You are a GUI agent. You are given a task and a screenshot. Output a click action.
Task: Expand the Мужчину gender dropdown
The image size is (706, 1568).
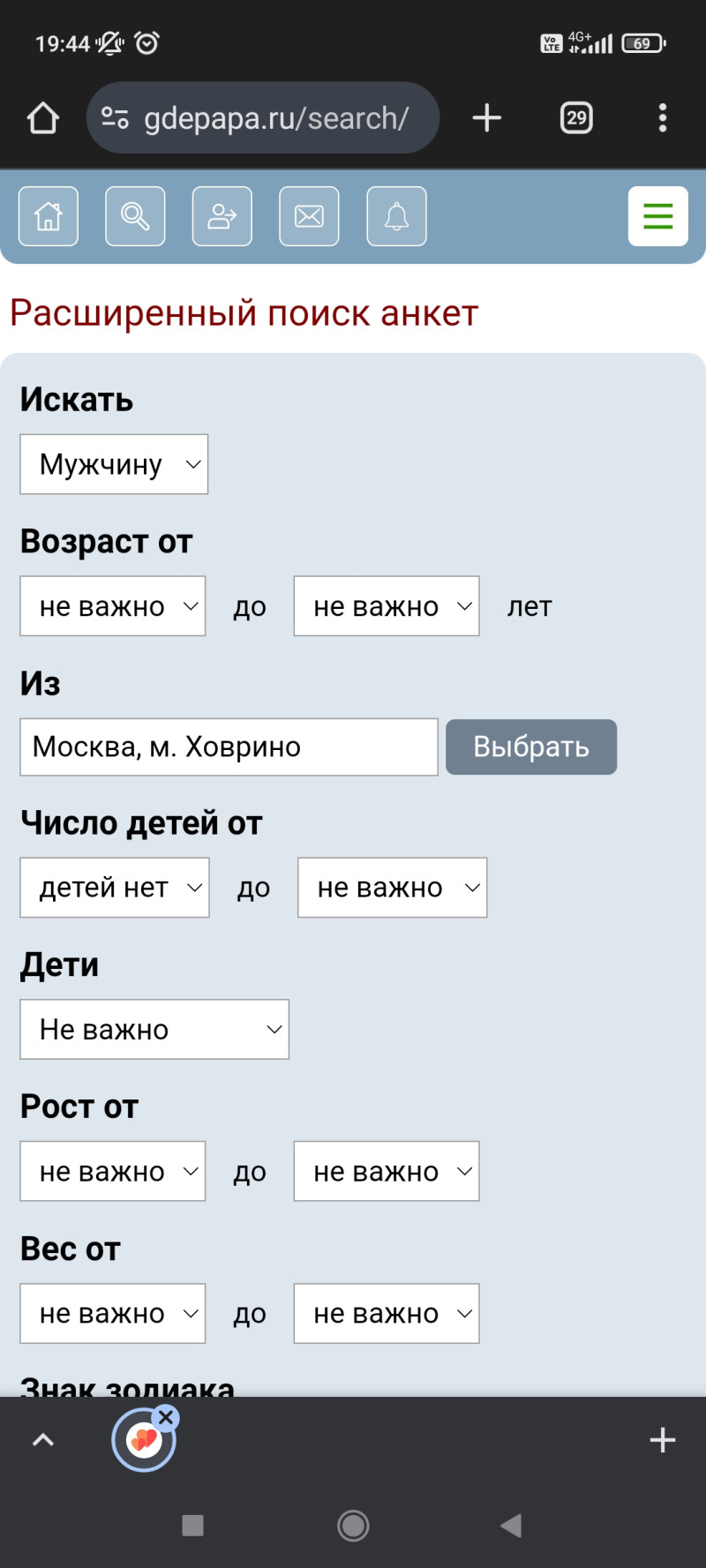pos(114,464)
